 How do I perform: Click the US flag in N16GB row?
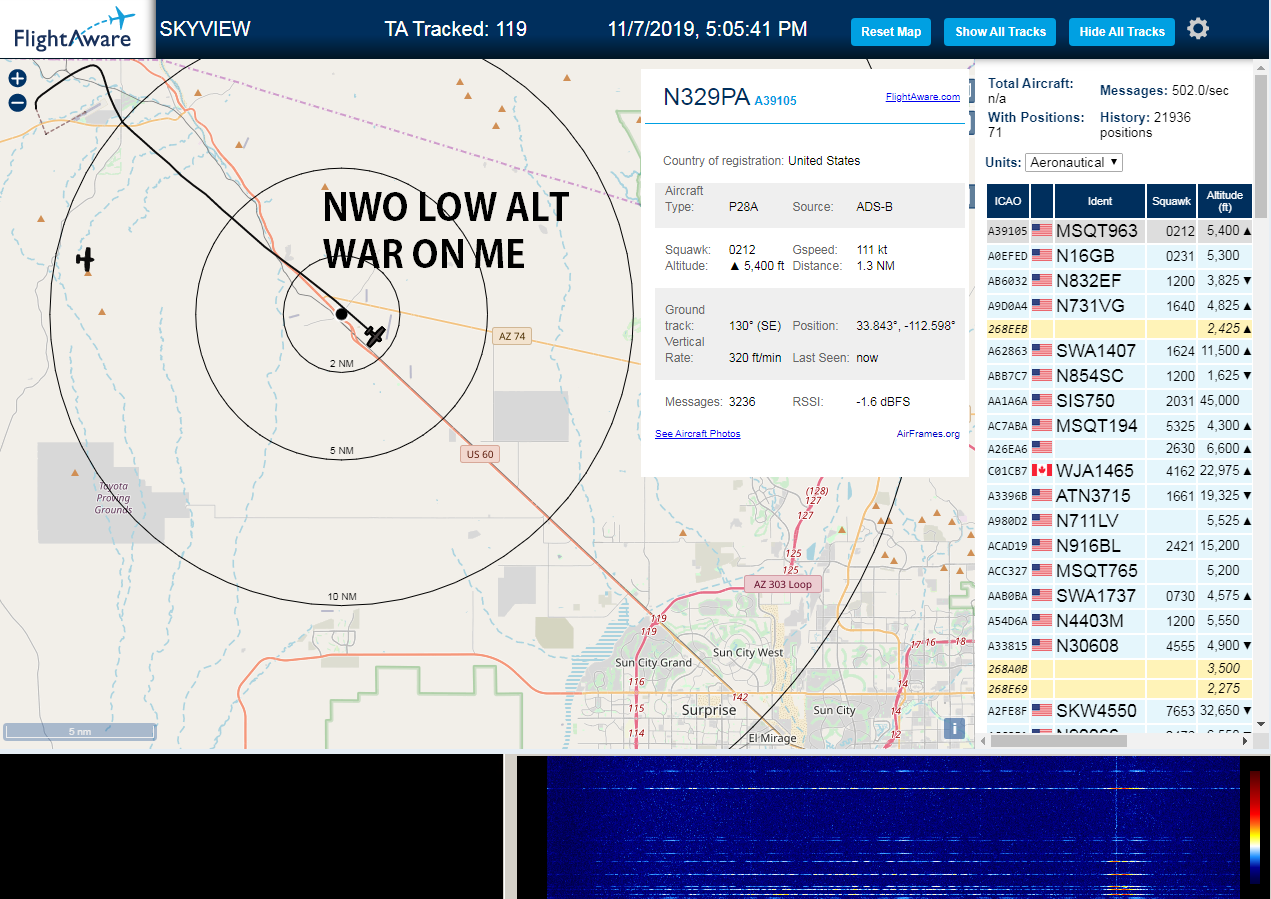(x=1042, y=256)
